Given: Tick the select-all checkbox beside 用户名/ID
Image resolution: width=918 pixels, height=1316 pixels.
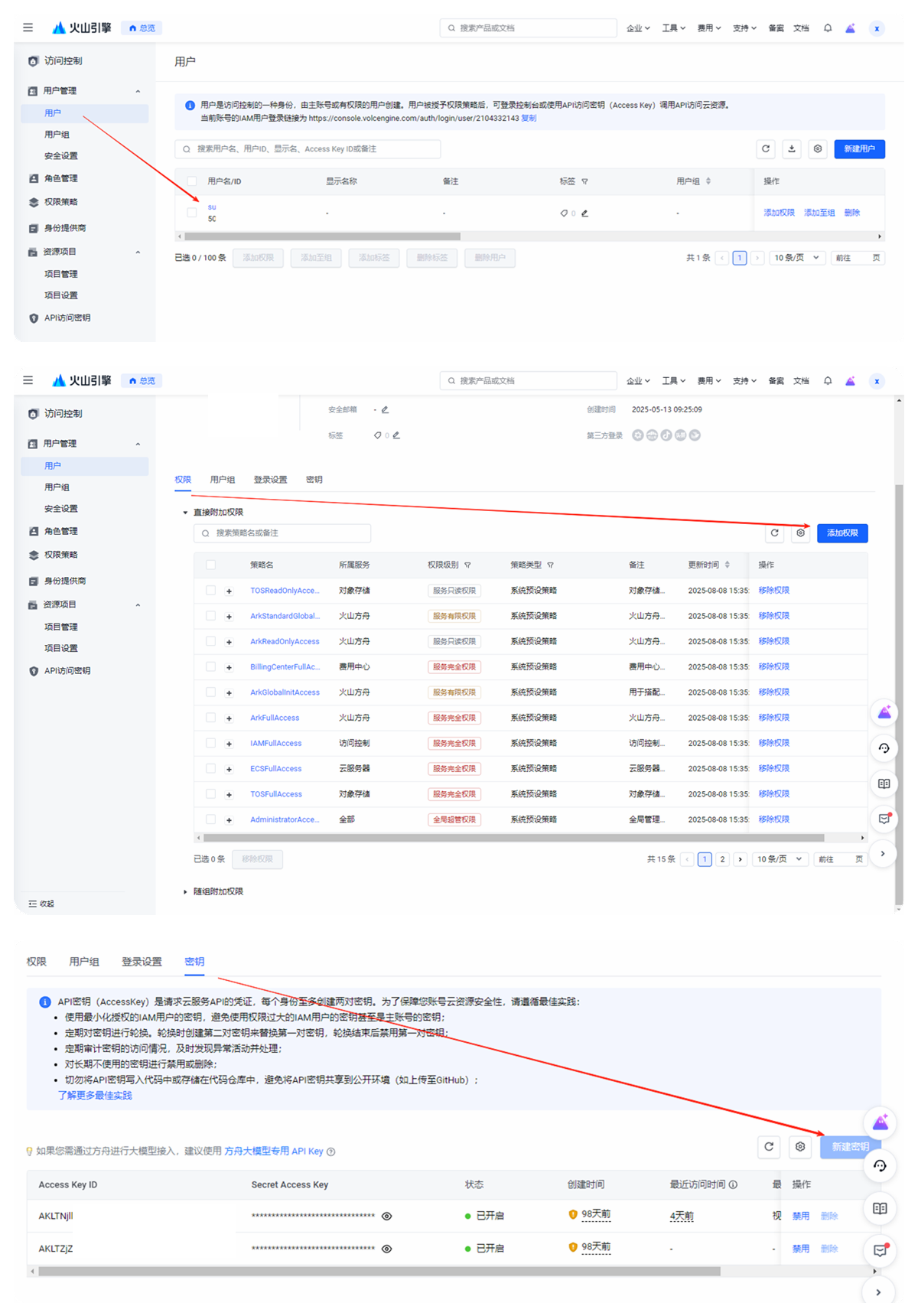Looking at the screenshot, I should pos(191,181).
